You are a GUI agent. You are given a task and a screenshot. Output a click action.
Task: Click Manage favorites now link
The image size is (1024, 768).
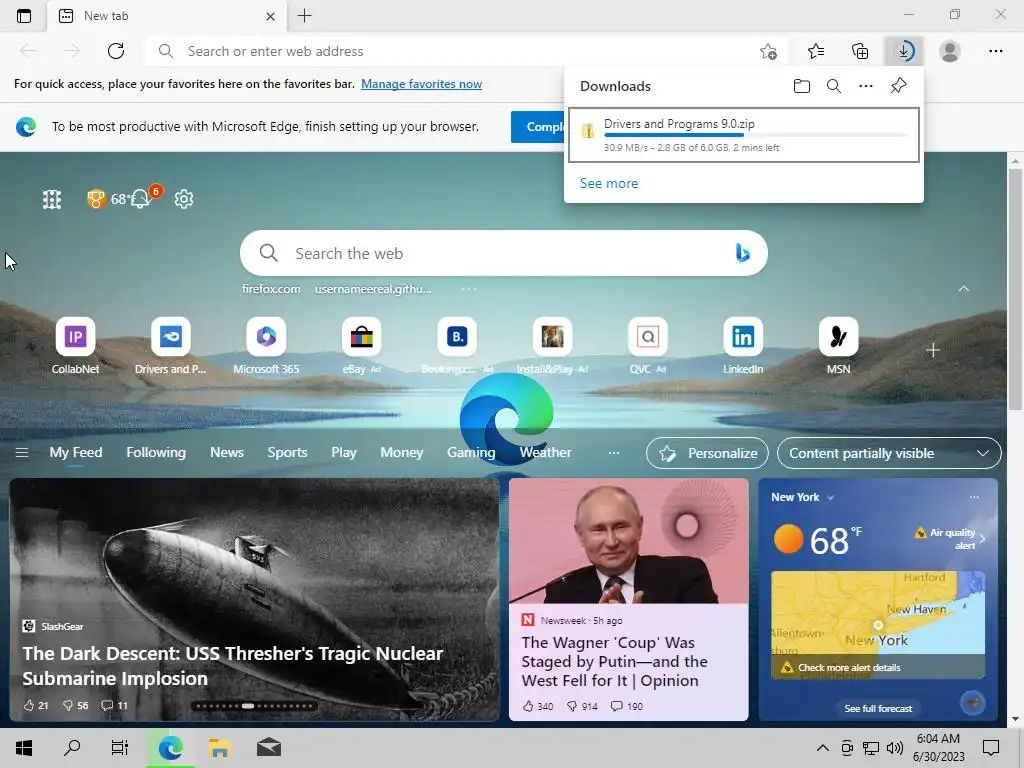point(421,84)
